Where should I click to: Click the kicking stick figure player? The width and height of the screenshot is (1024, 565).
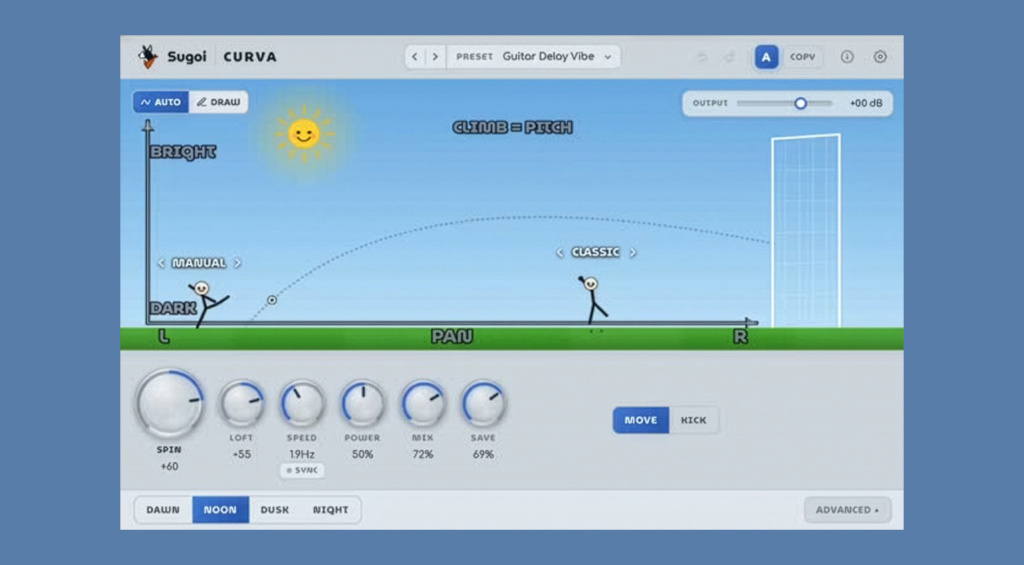point(208,304)
